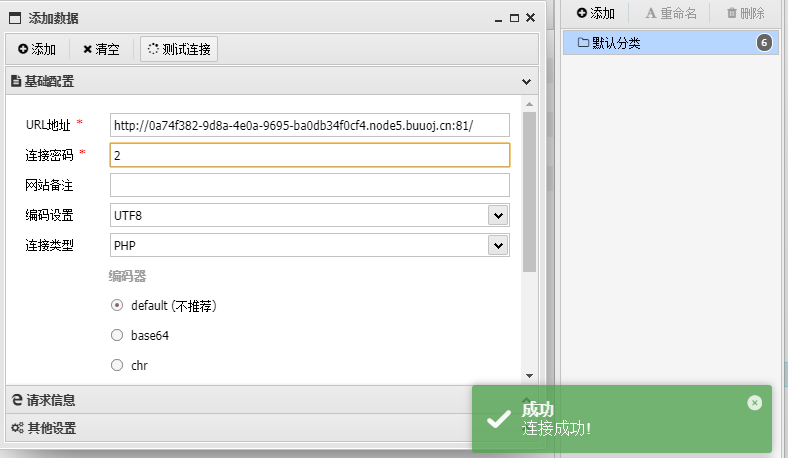Select the chr encoder radio button
The image size is (788, 458).
[117, 366]
